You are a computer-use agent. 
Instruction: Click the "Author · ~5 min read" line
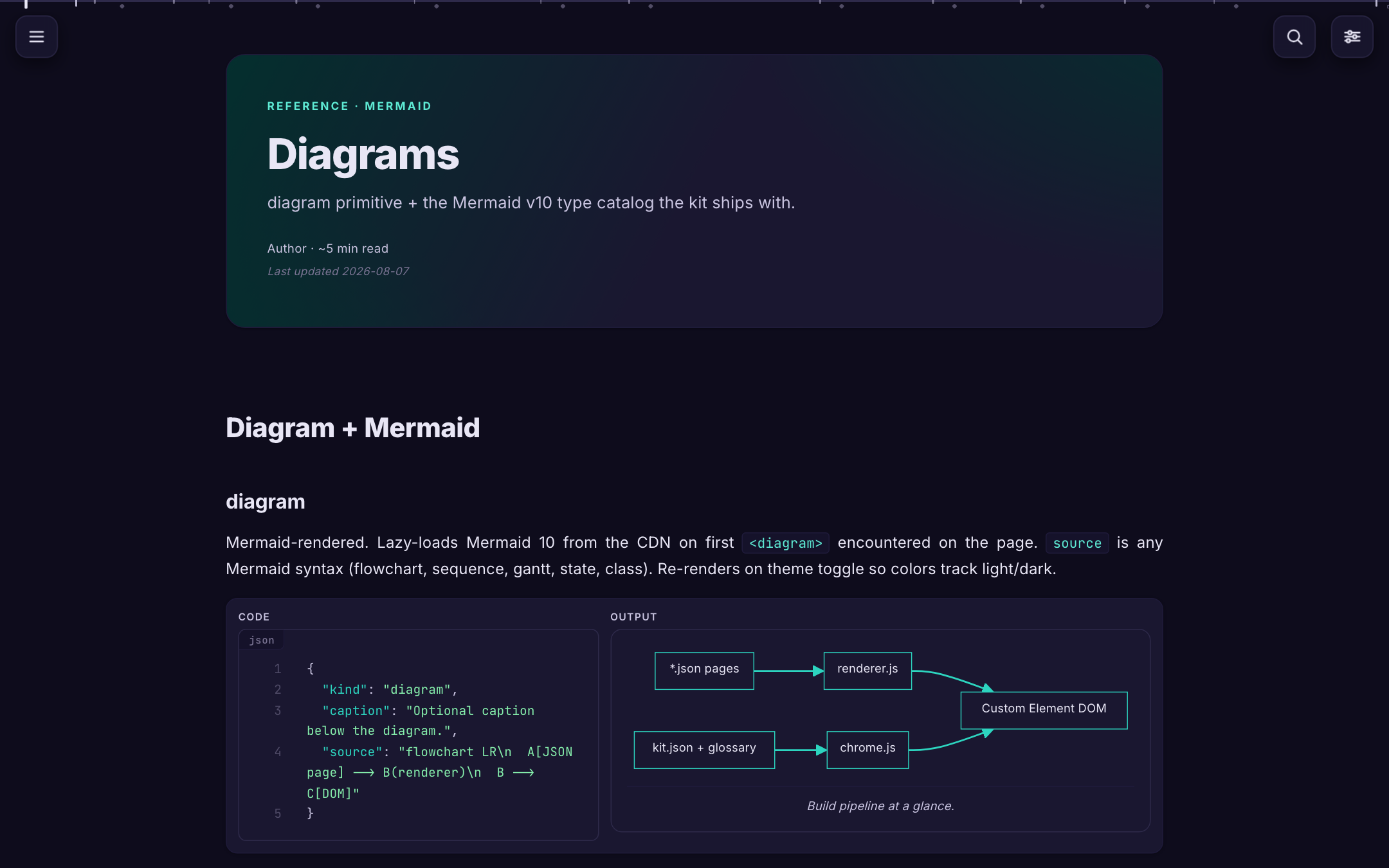[x=328, y=248]
